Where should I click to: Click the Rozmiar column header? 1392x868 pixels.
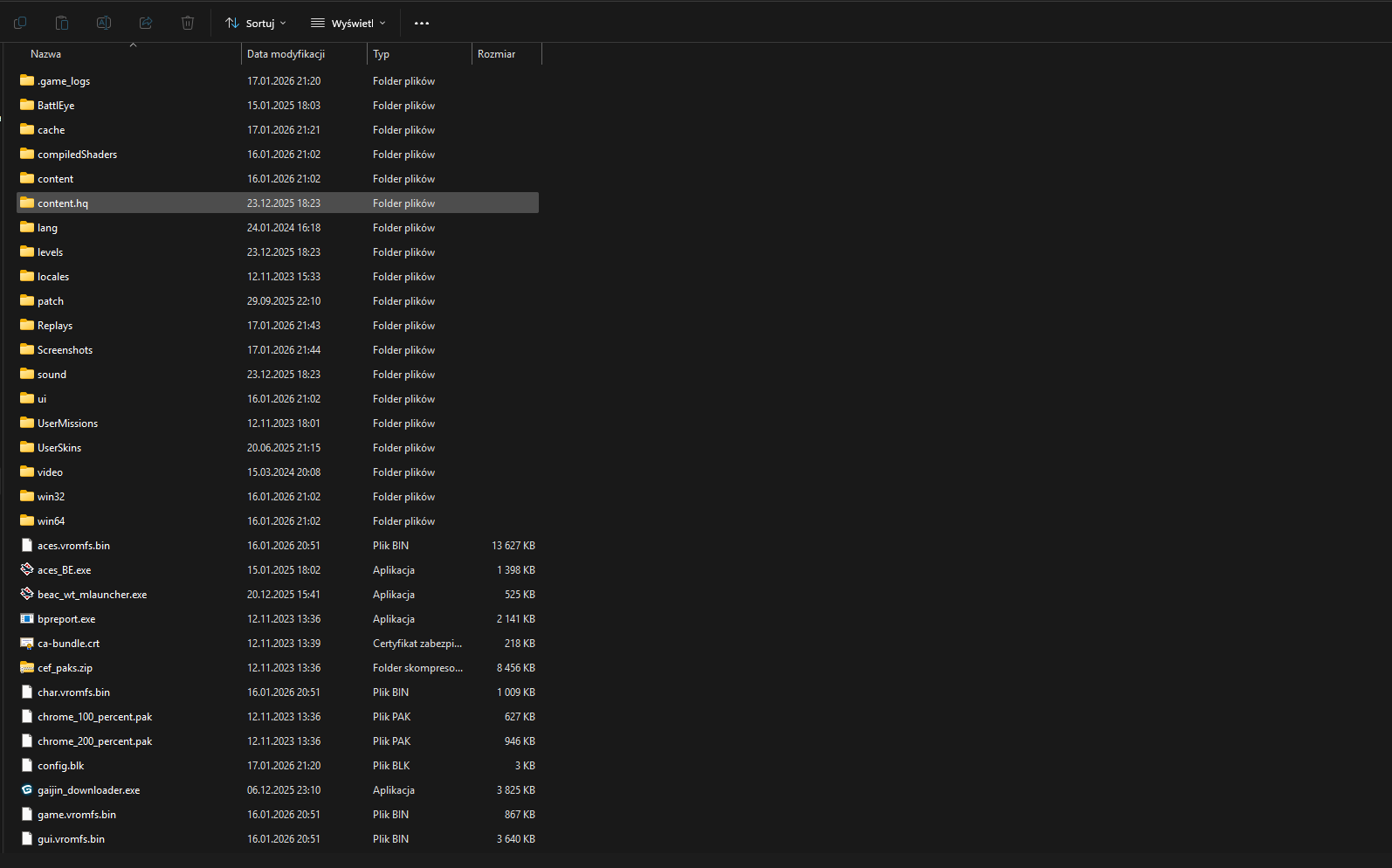click(496, 54)
